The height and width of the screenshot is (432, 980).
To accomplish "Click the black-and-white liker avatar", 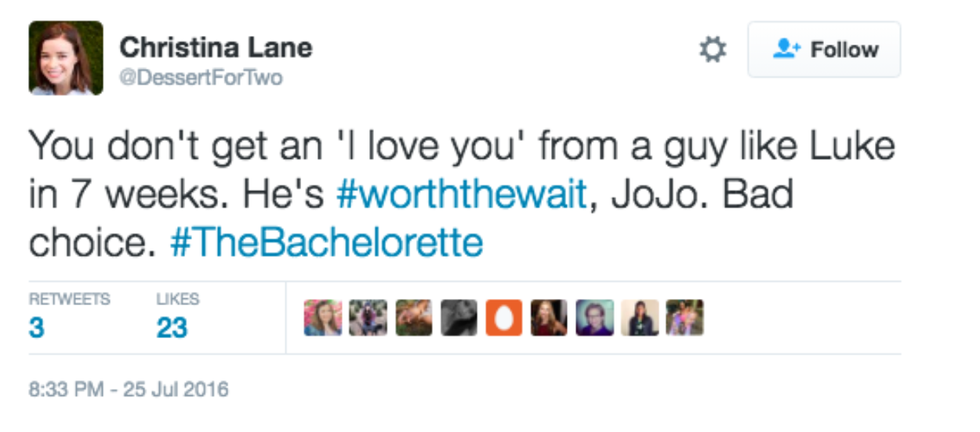I will [459, 318].
